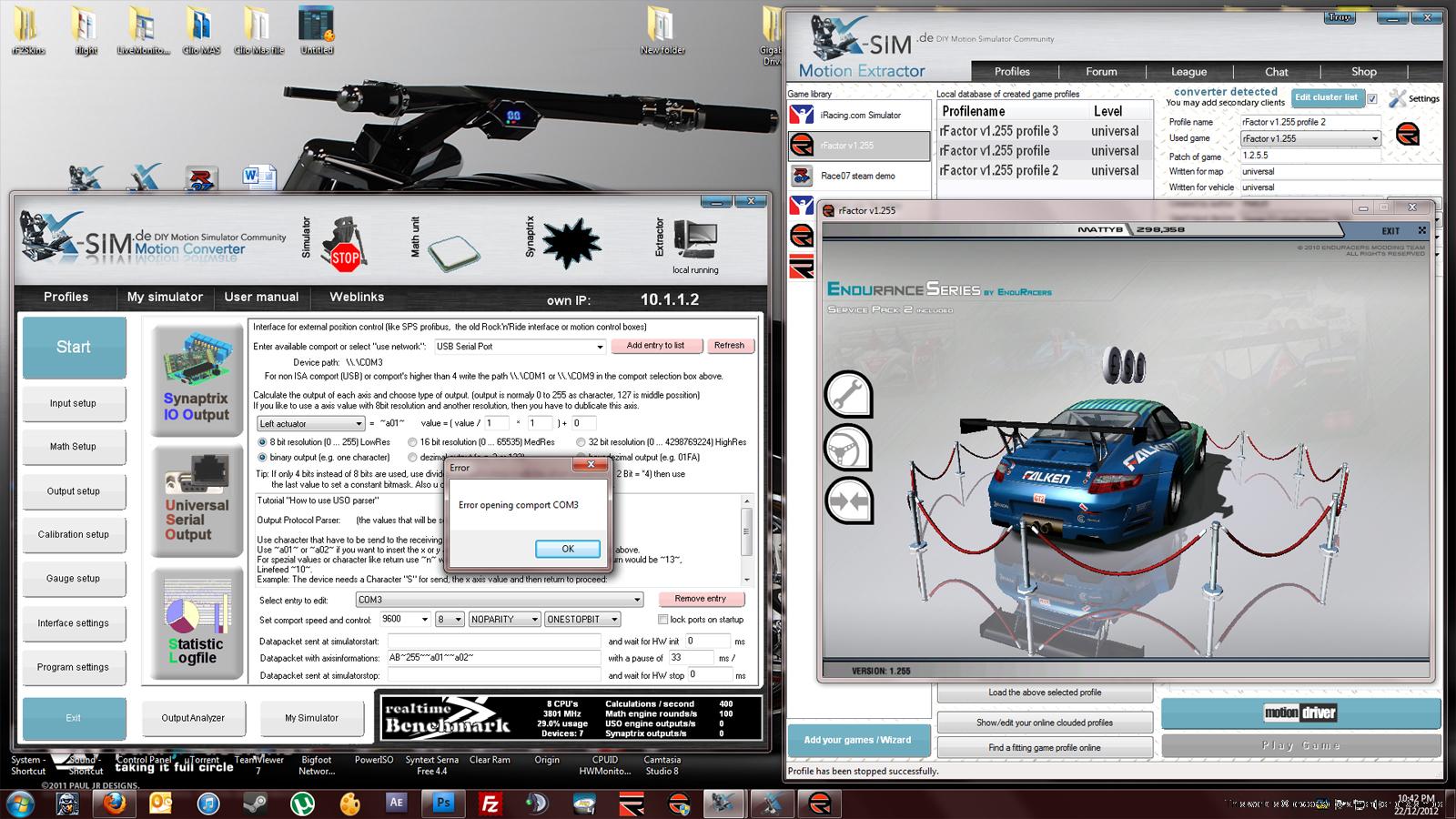
Task: Click the wrench icon in rFactor
Action: pos(848,394)
